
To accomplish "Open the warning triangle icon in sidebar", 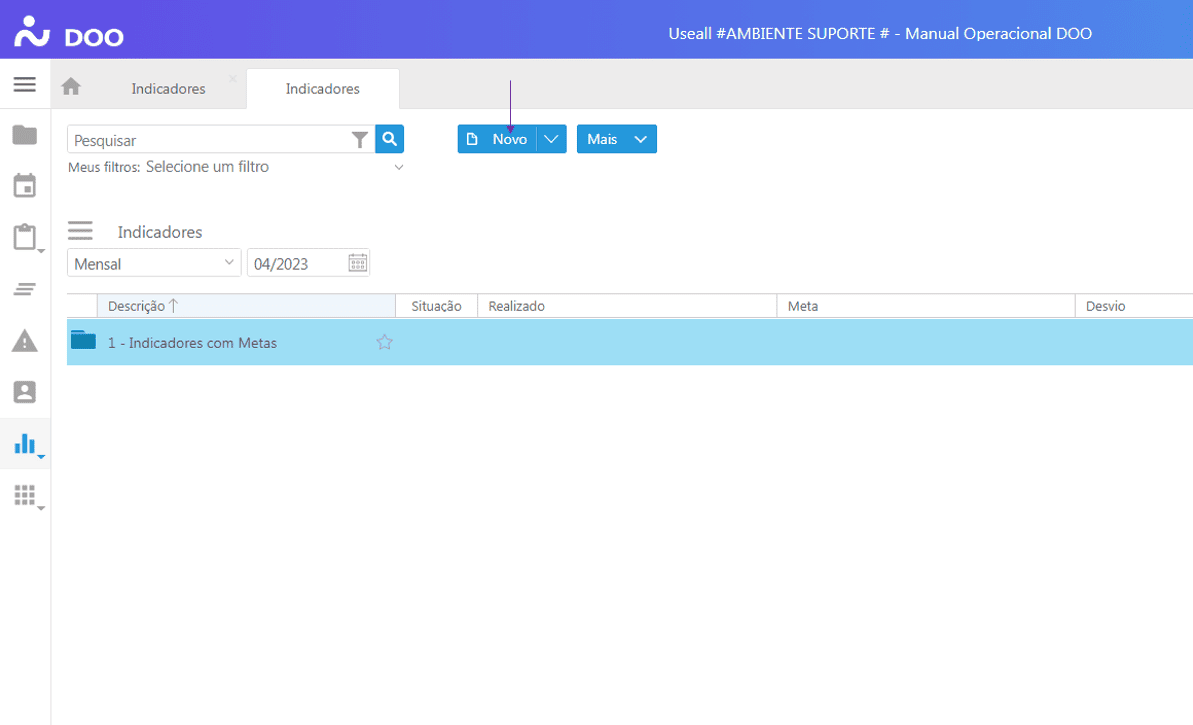I will [25, 341].
